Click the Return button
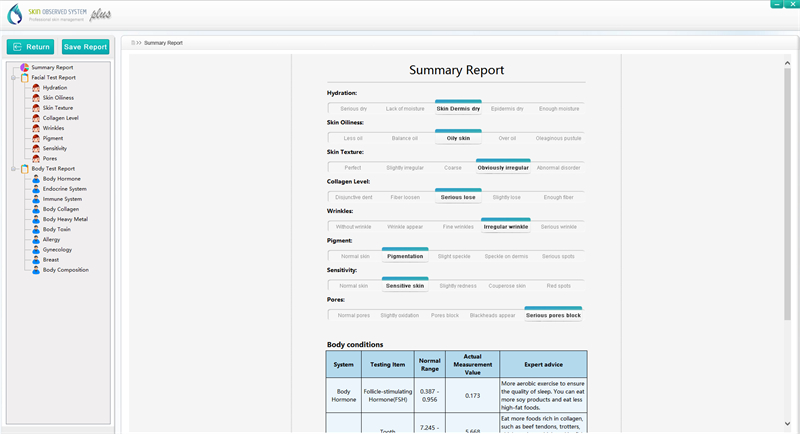 tap(31, 47)
